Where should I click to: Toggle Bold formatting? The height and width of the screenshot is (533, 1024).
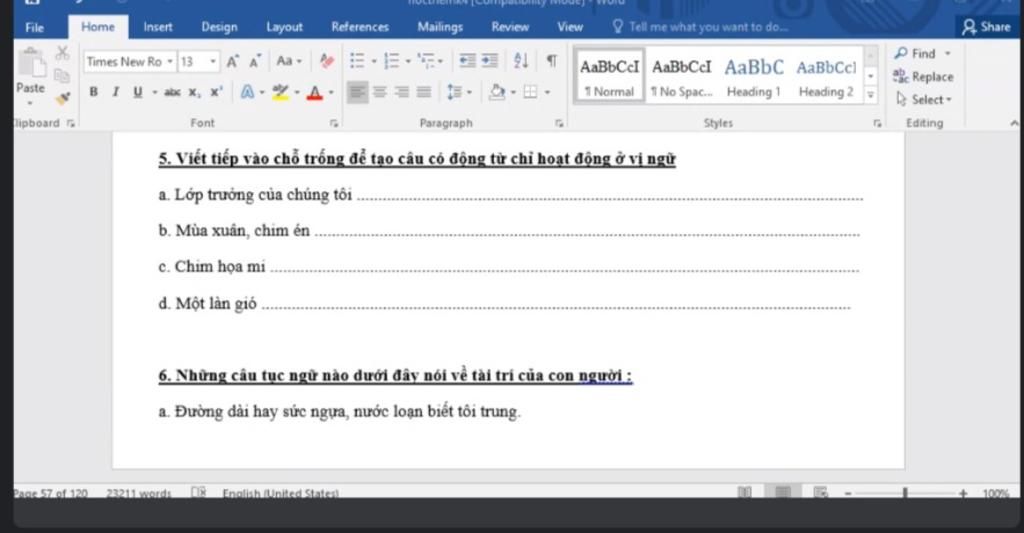coord(93,92)
